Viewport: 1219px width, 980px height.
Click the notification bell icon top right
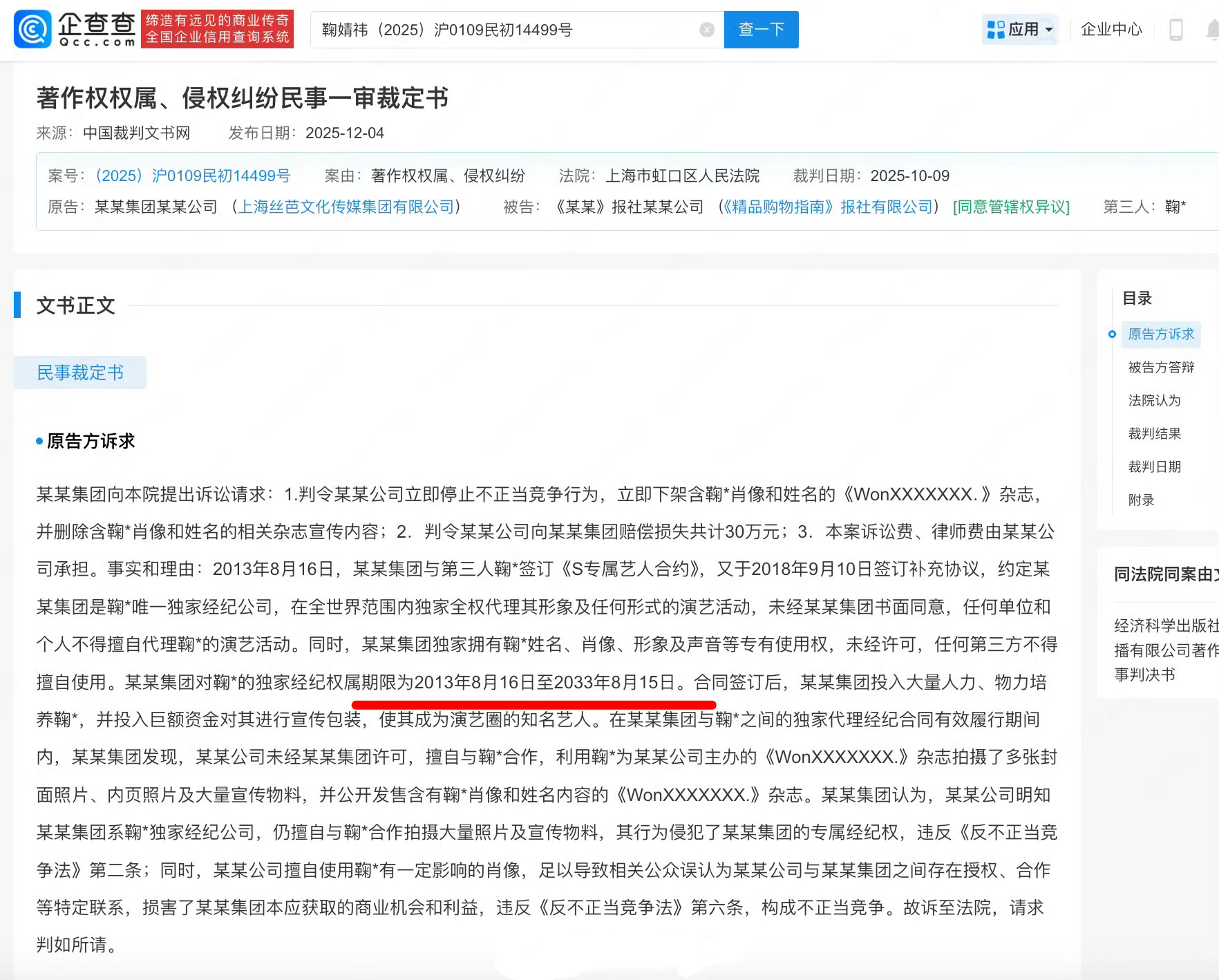point(1211,29)
